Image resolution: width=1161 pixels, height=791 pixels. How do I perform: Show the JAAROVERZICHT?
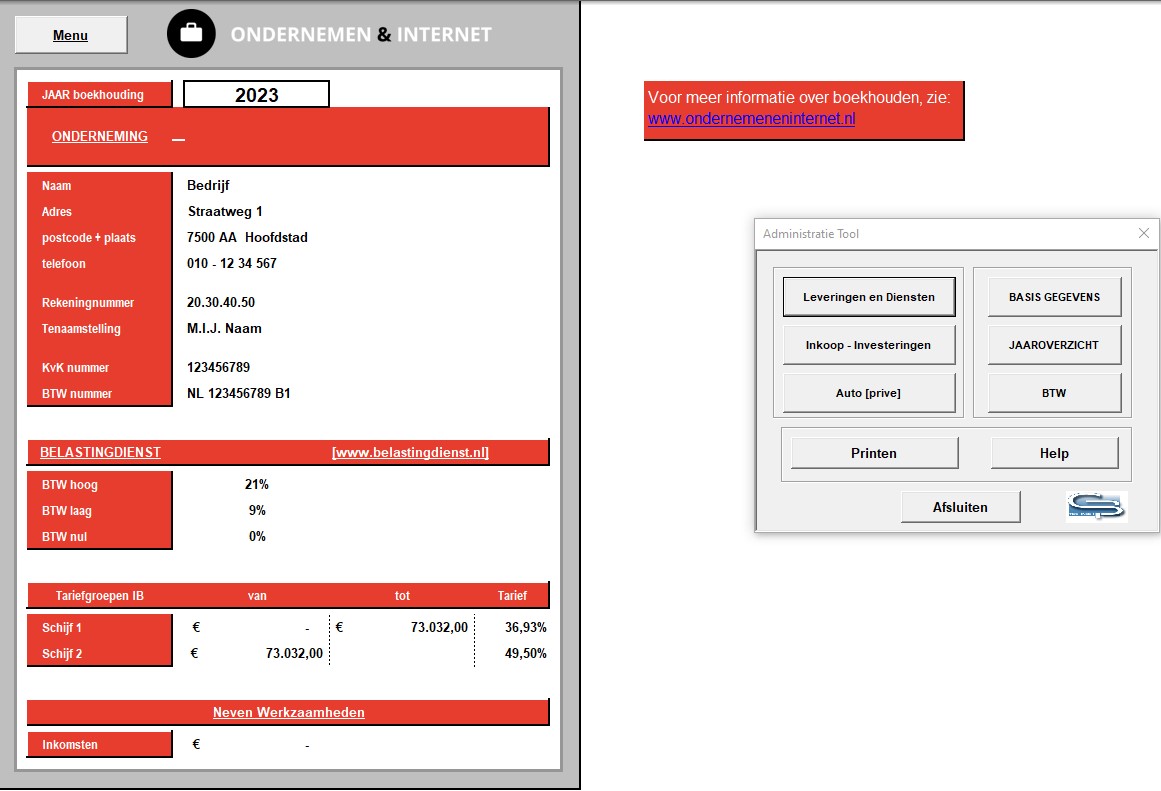pyautogui.click(x=1054, y=345)
